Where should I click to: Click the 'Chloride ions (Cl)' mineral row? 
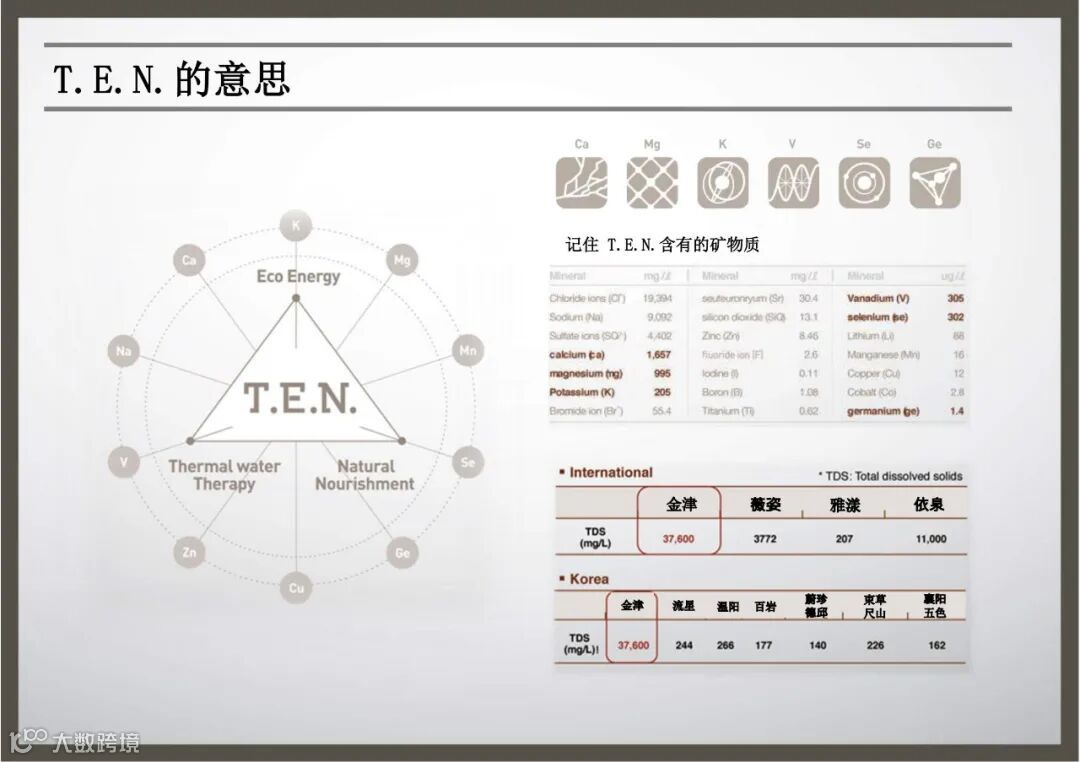[x=610, y=298]
